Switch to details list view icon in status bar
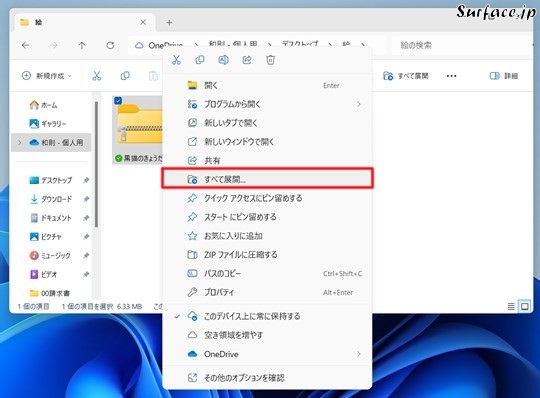Image resolution: width=540 pixels, height=398 pixels. pyautogui.click(x=511, y=306)
